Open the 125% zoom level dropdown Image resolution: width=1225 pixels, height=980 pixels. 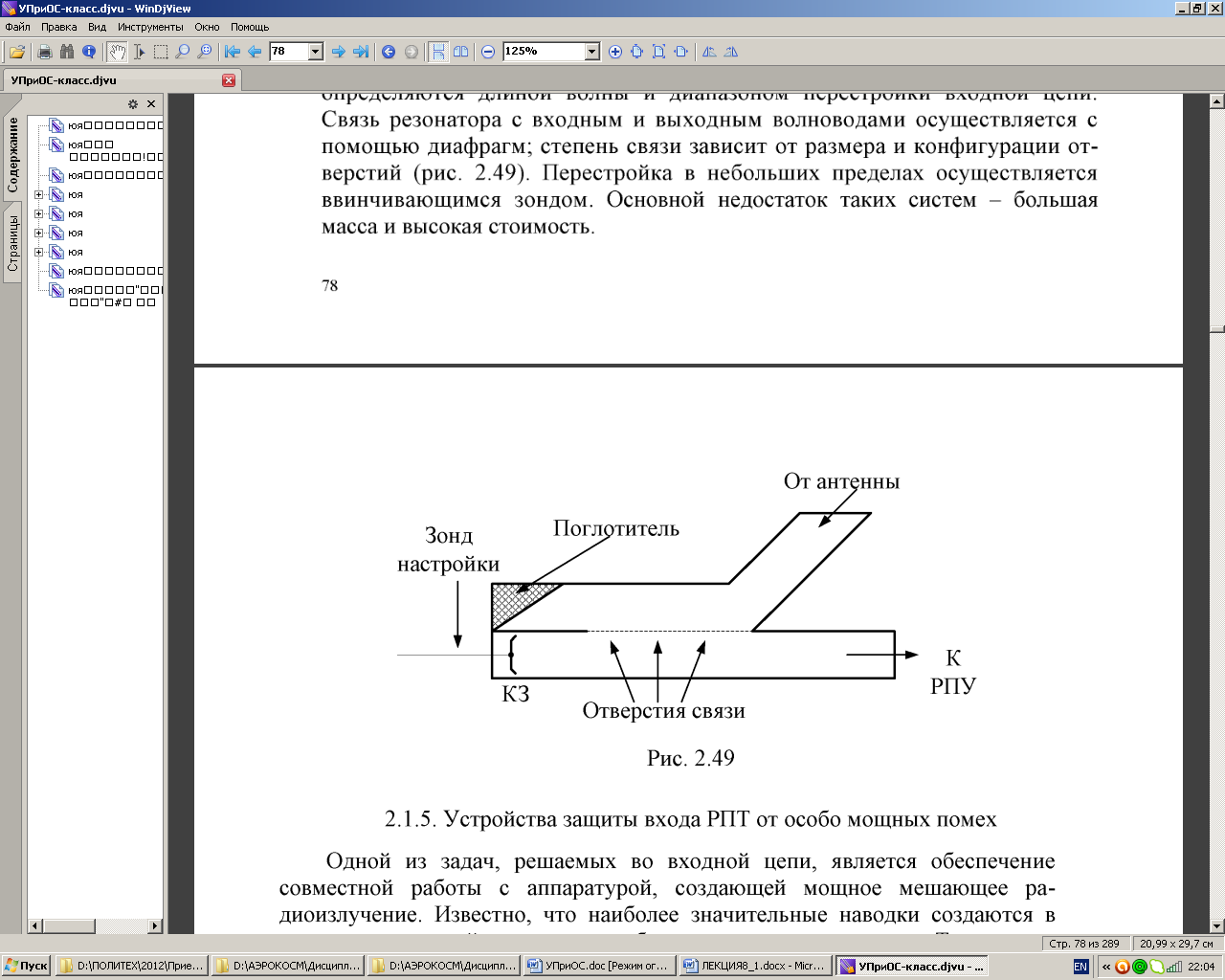(591, 52)
